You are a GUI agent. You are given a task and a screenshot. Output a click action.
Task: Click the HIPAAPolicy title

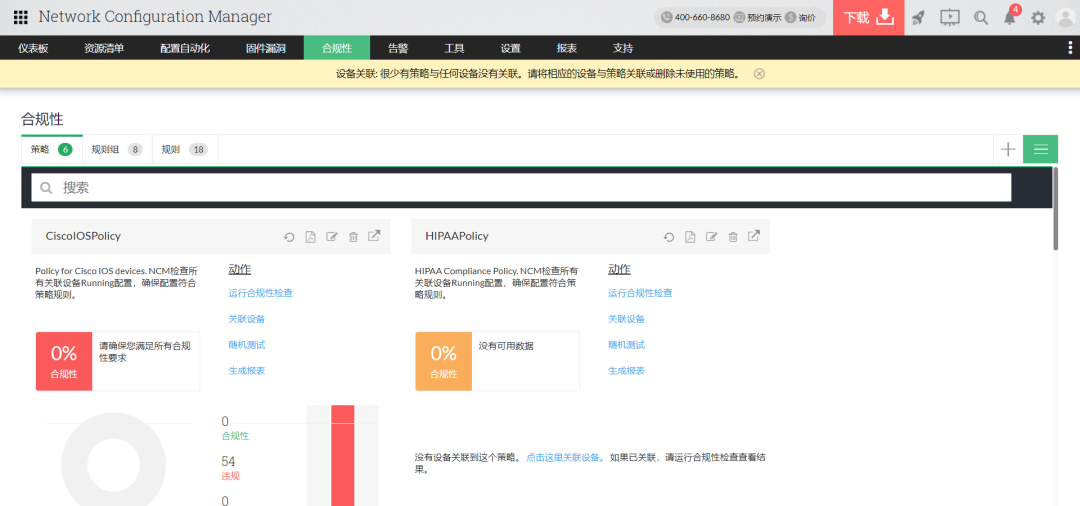click(x=457, y=236)
